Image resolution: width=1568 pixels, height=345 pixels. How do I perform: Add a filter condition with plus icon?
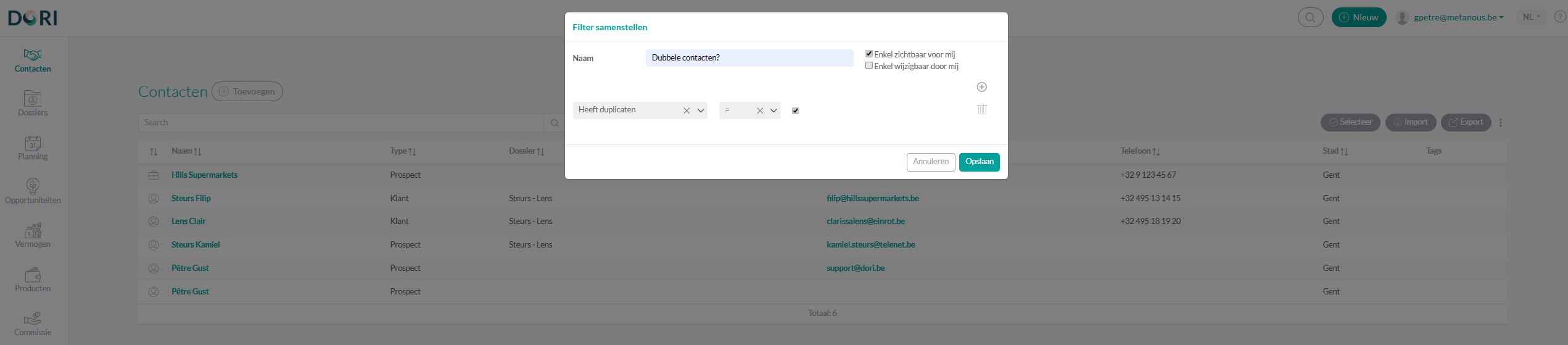(982, 87)
